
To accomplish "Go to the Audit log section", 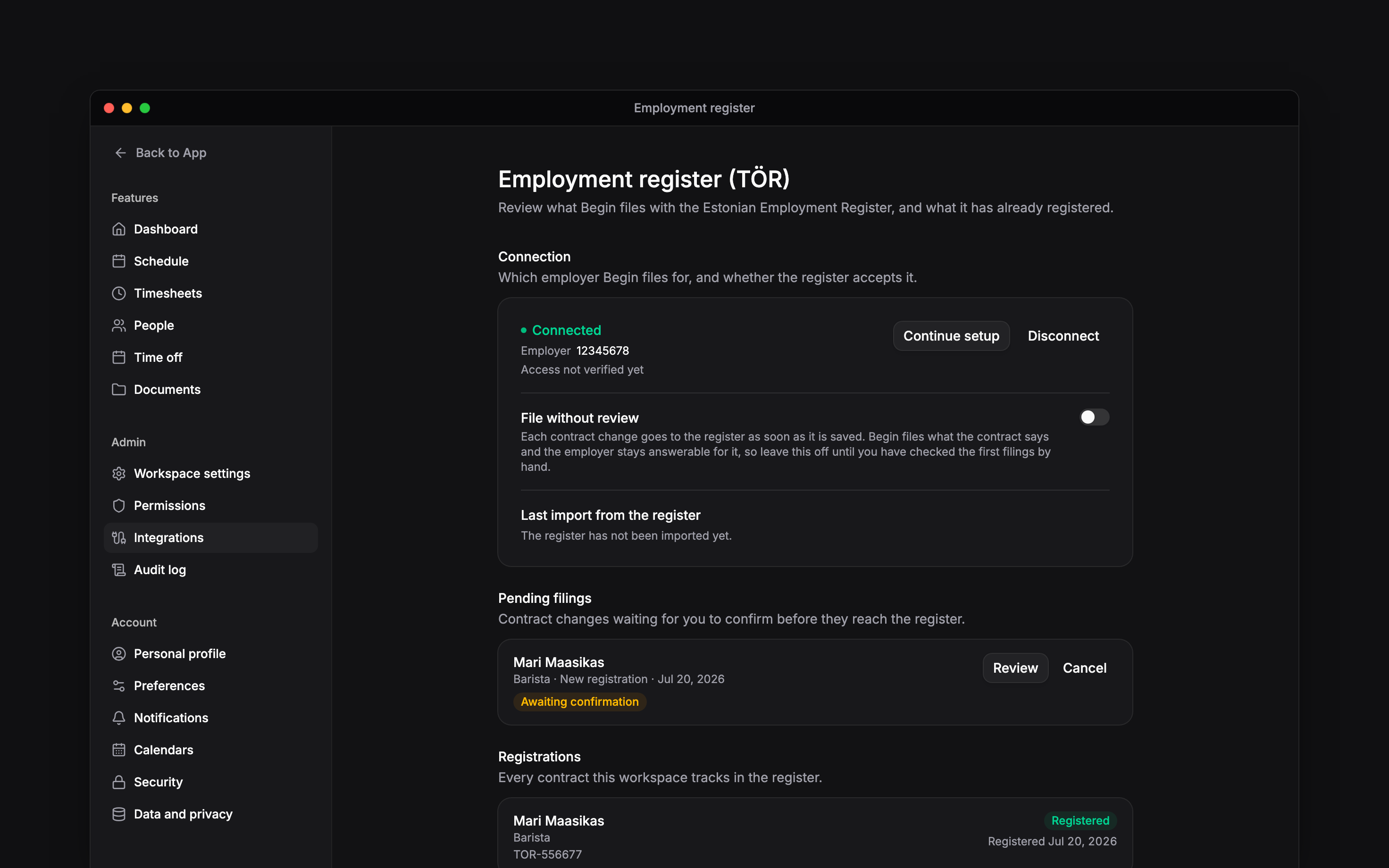I will (x=210, y=570).
